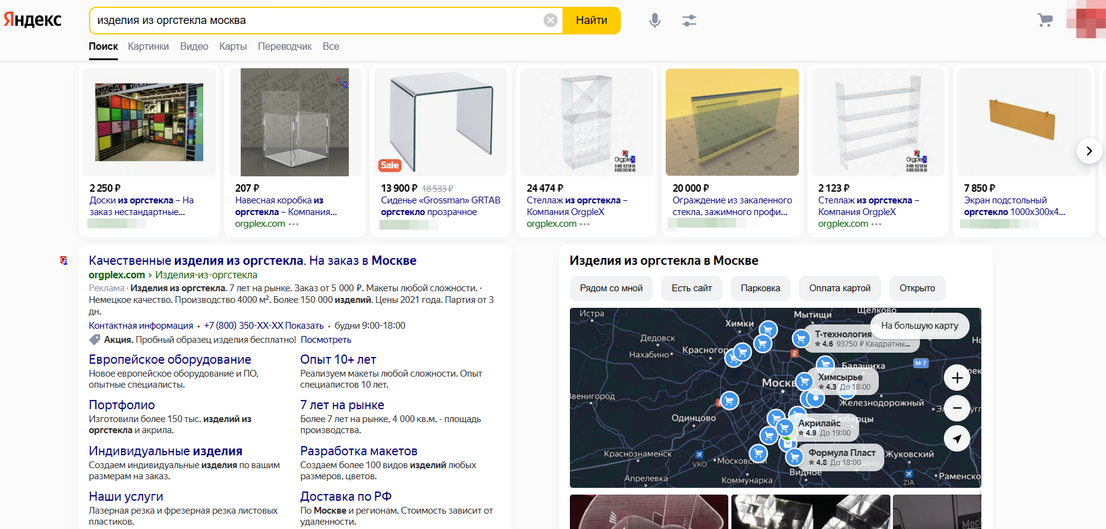1106x529 pixels.
Task: Click the cart pin next to Т-технология
Action: tap(801, 338)
